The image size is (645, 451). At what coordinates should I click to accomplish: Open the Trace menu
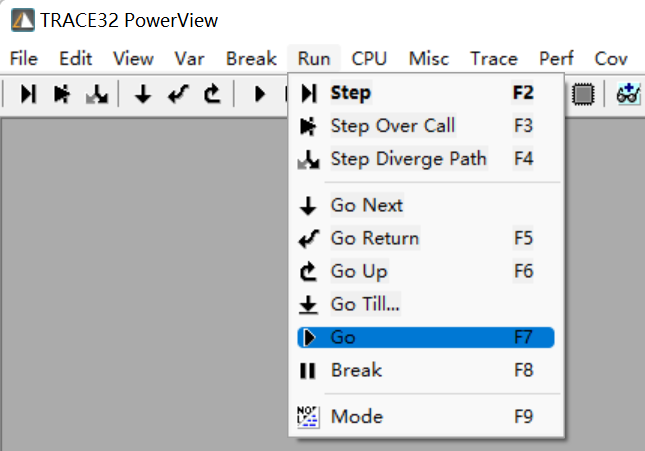coord(494,59)
